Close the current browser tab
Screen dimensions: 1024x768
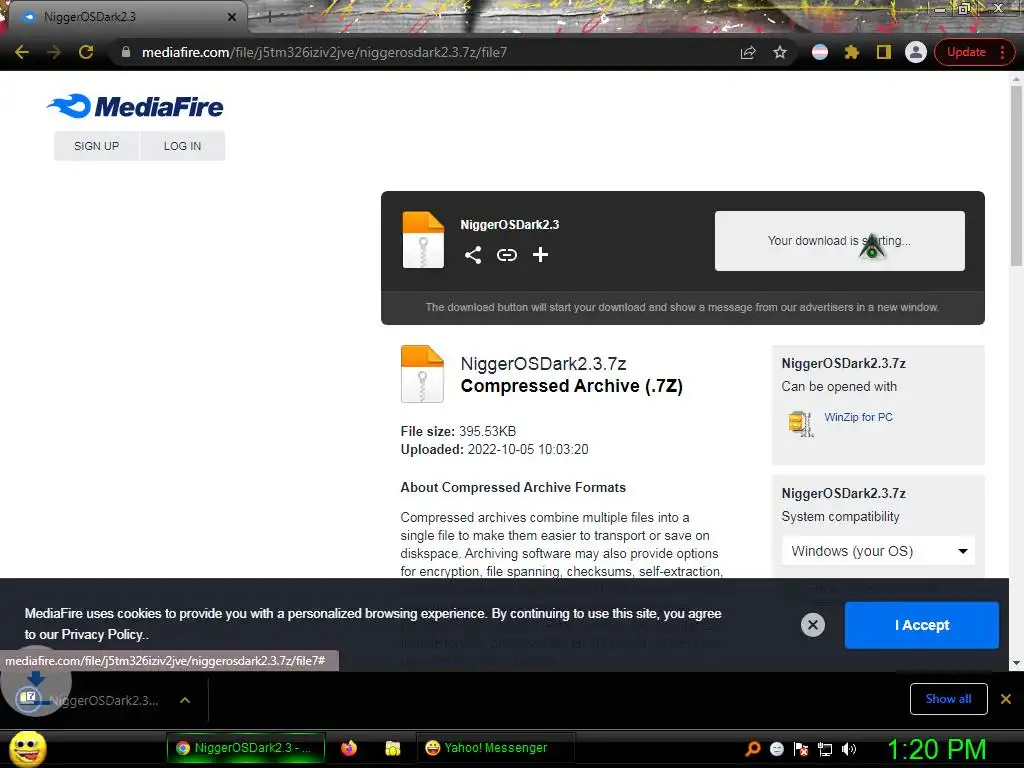pyautogui.click(x=232, y=17)
